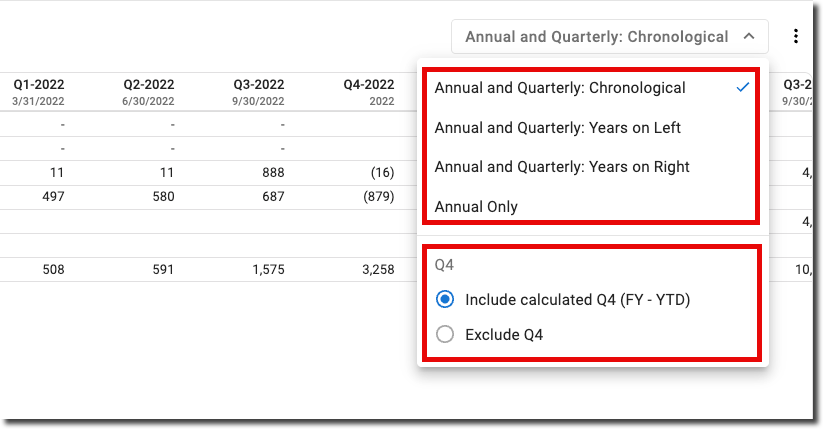
Task: Click the blue checkmark beside Chronological
Action: 742,88
